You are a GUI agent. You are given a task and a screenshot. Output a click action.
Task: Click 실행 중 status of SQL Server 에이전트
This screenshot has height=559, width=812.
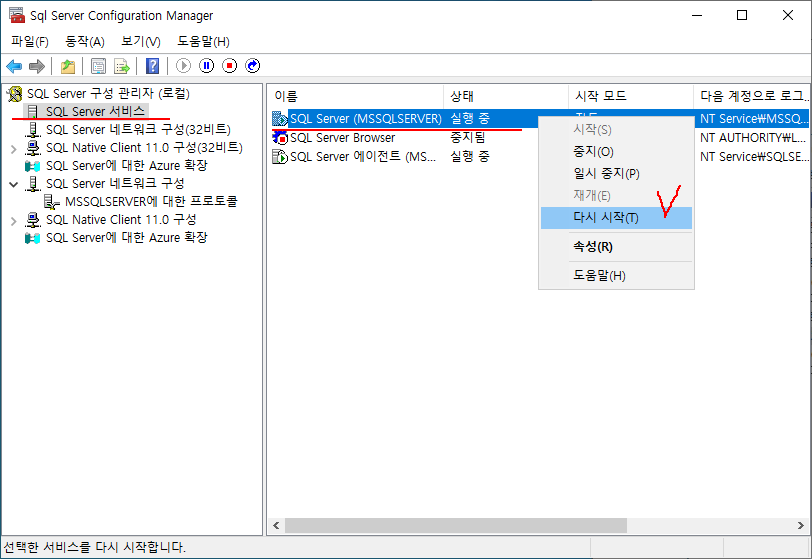pos(470,156)
